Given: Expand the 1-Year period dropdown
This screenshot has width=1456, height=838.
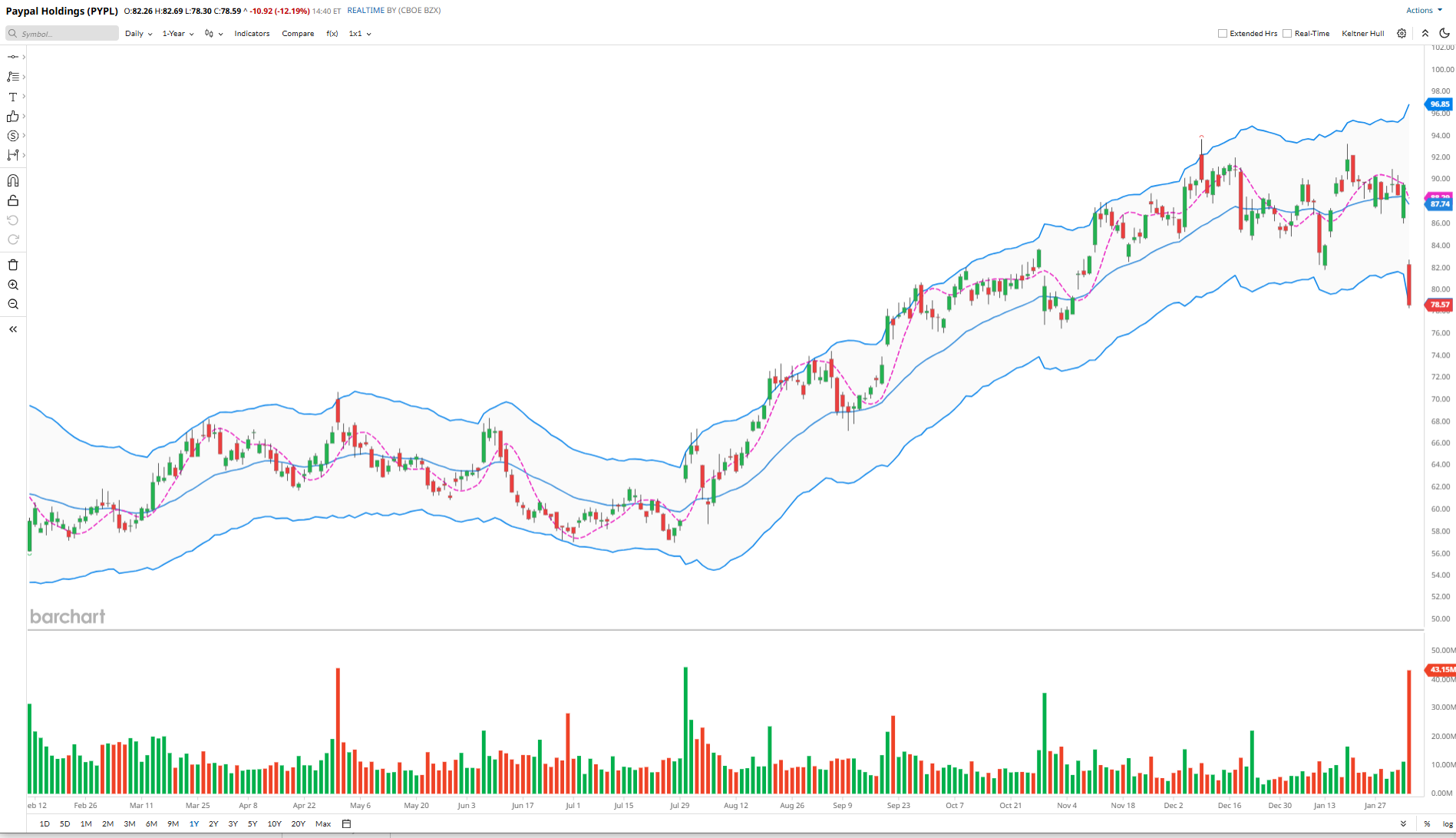Looking at the screenshot, I should click(177, 34).
